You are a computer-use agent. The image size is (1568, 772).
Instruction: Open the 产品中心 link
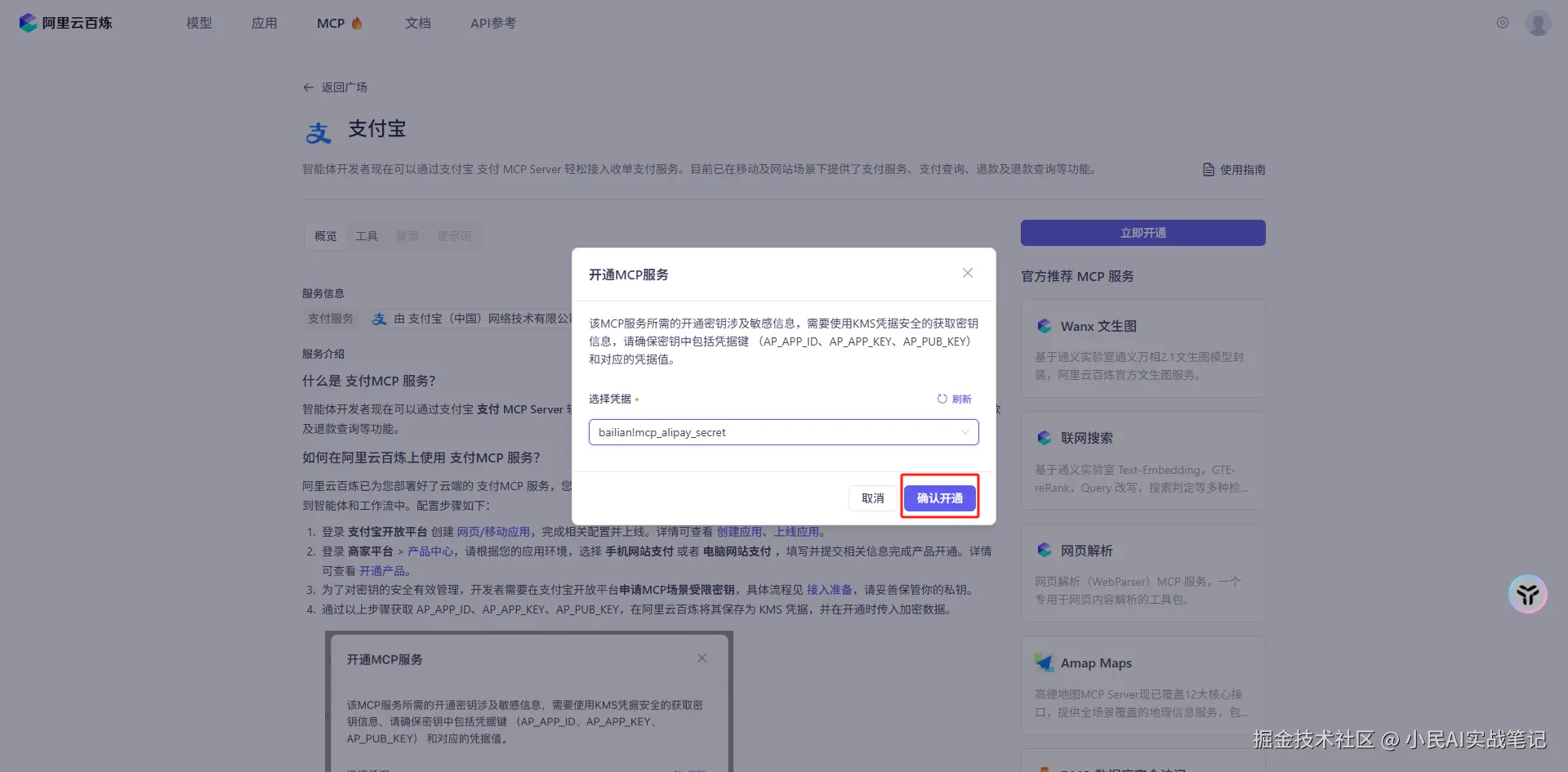(x=430, y=551)
